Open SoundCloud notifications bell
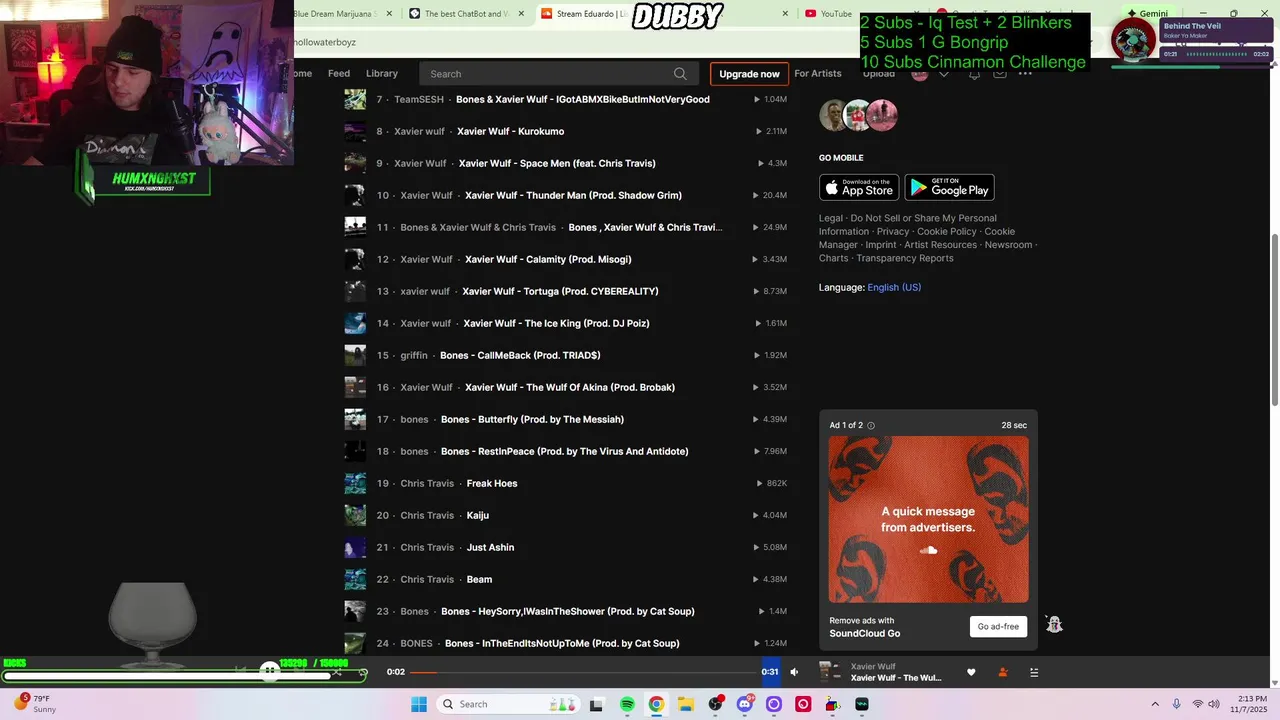The image size is (1280, 720). point(974,74)
